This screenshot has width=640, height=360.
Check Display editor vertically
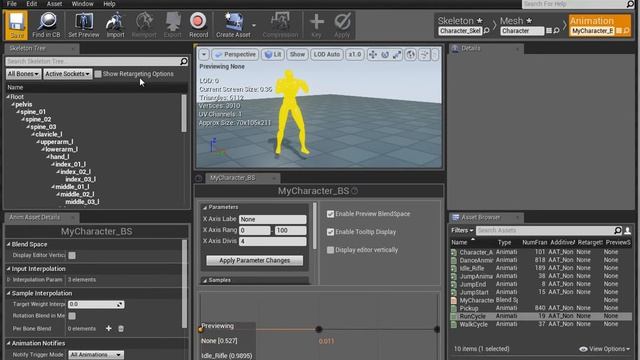[330, 250]
